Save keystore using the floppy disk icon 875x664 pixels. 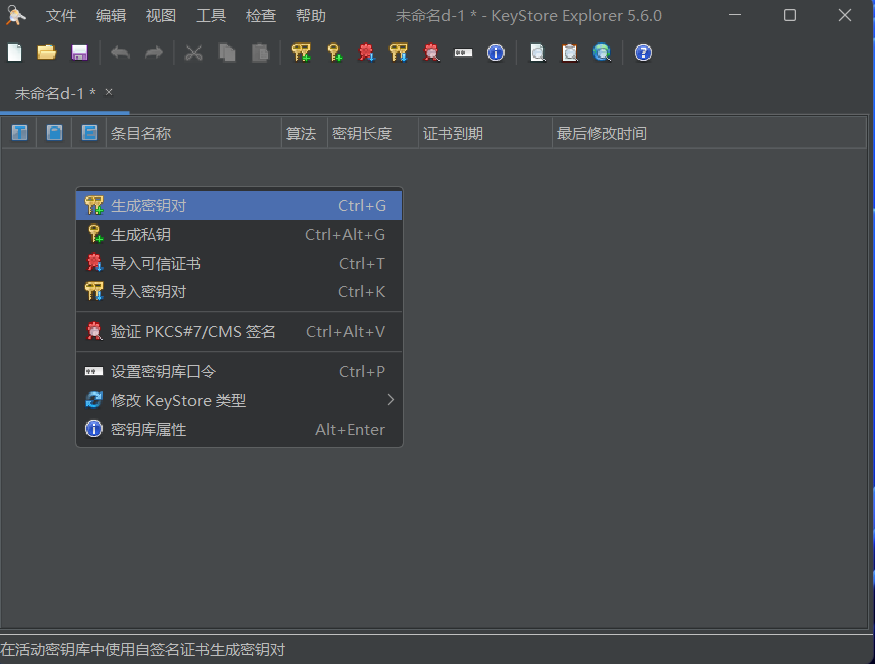(79, 53)
